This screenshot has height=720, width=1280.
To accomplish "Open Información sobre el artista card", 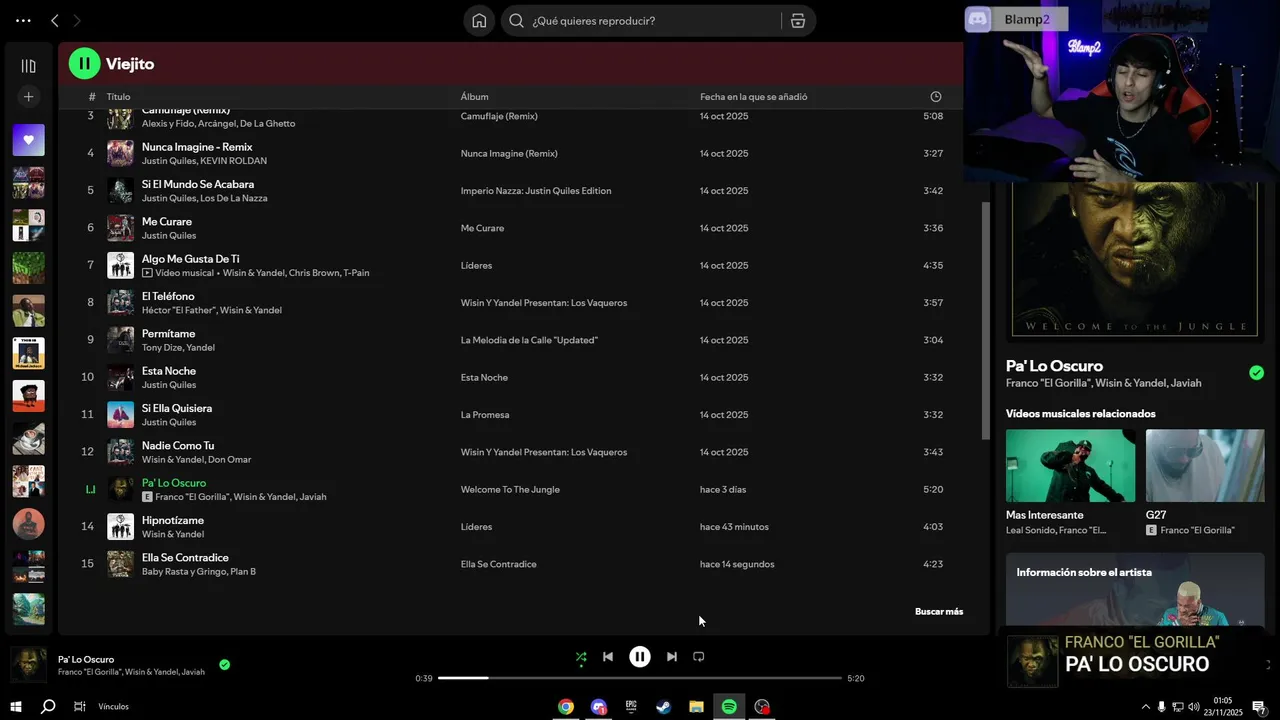I will pyautogui.click(x=1135, y=590).
